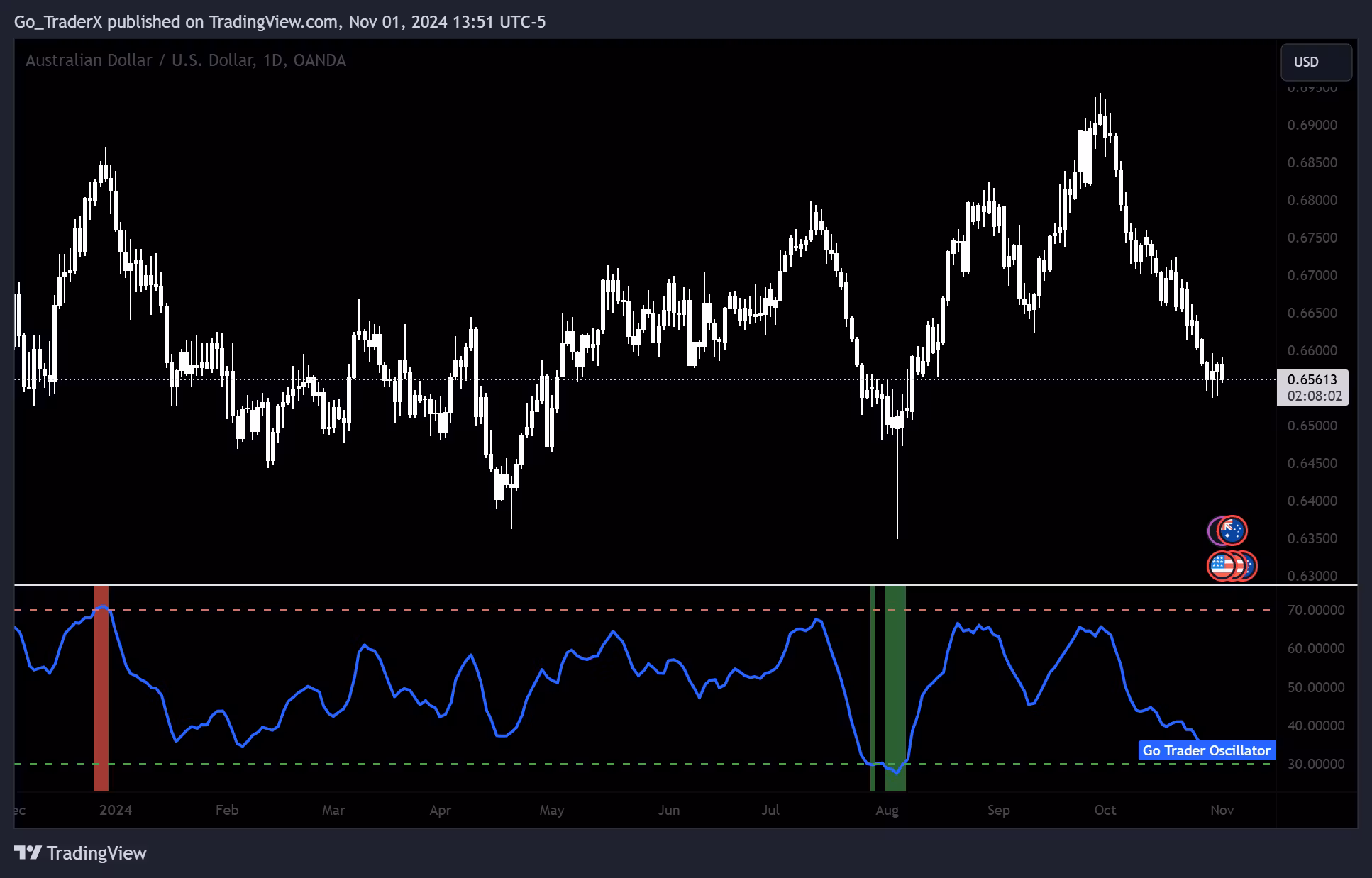Click the Aug marker on time axis
1372x878 pixels.
(887, 810)
